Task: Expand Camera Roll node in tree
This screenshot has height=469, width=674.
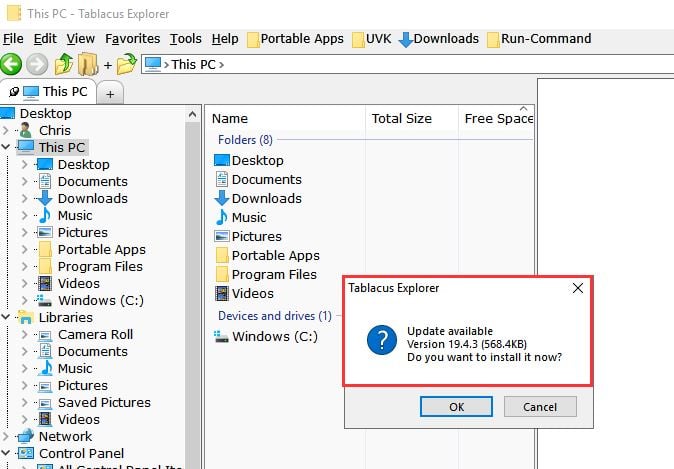Action: pyautogui.click(x=25, y=334)
